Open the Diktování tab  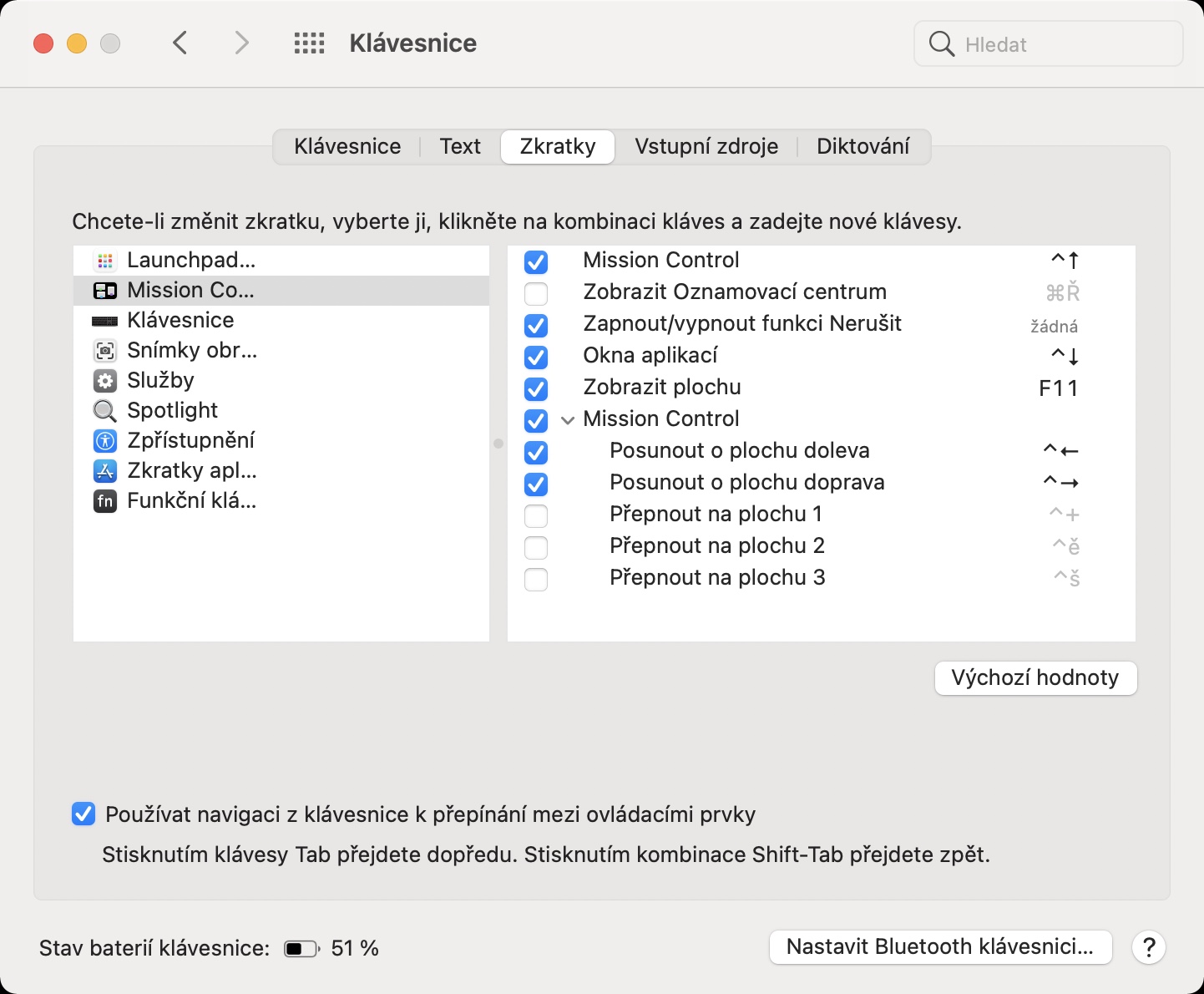click(863, 146)
